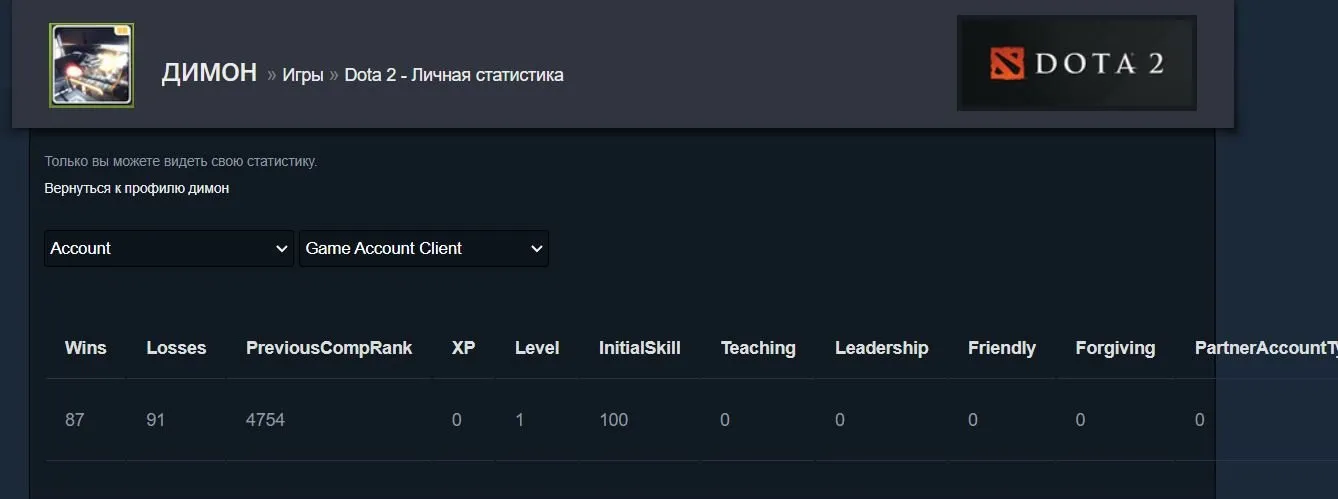Click the Dota 2 logo banner
Screen dimensions: 1338x499
(1077, 63)
